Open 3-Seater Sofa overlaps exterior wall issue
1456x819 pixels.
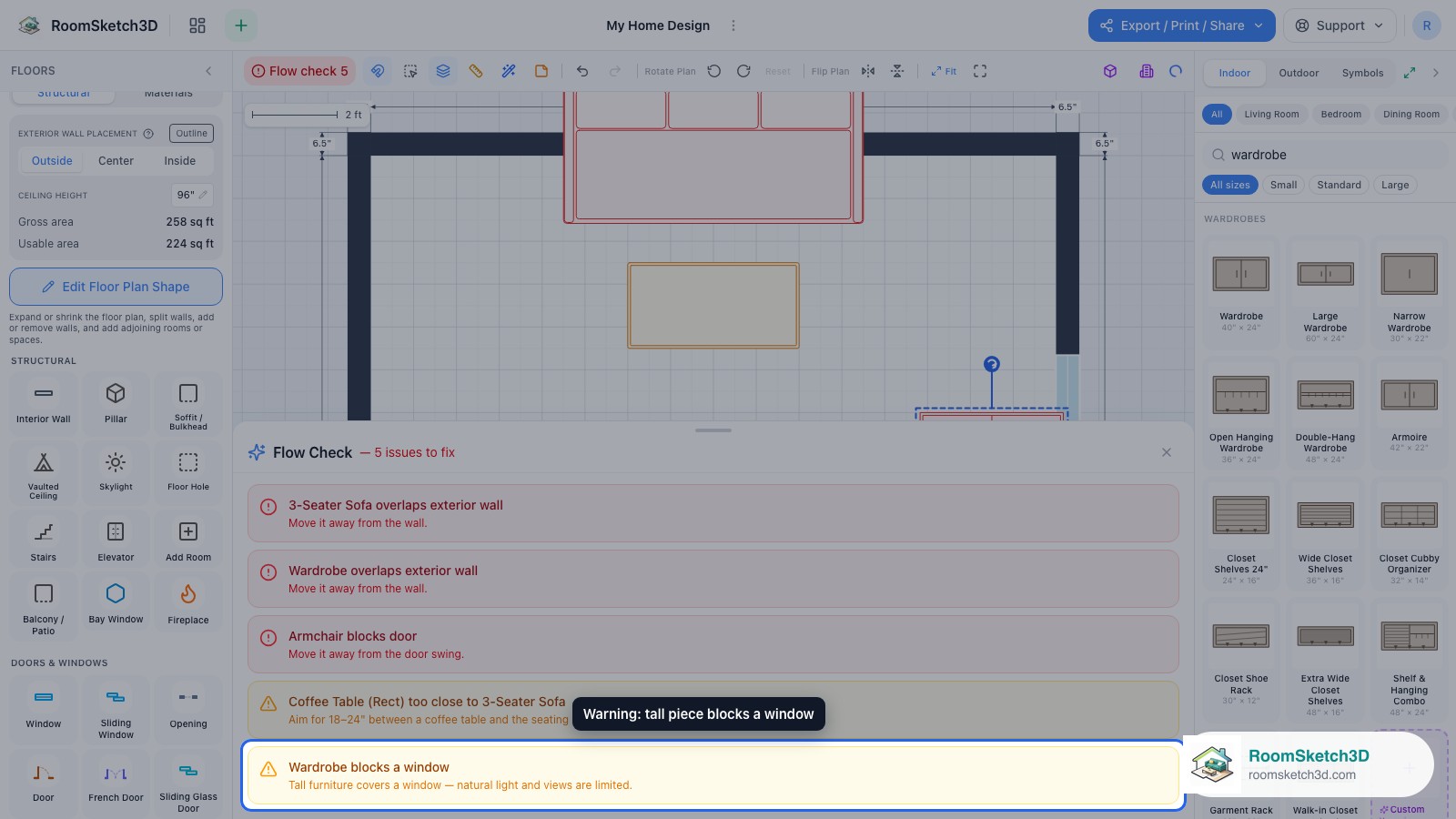pos(713,513)
